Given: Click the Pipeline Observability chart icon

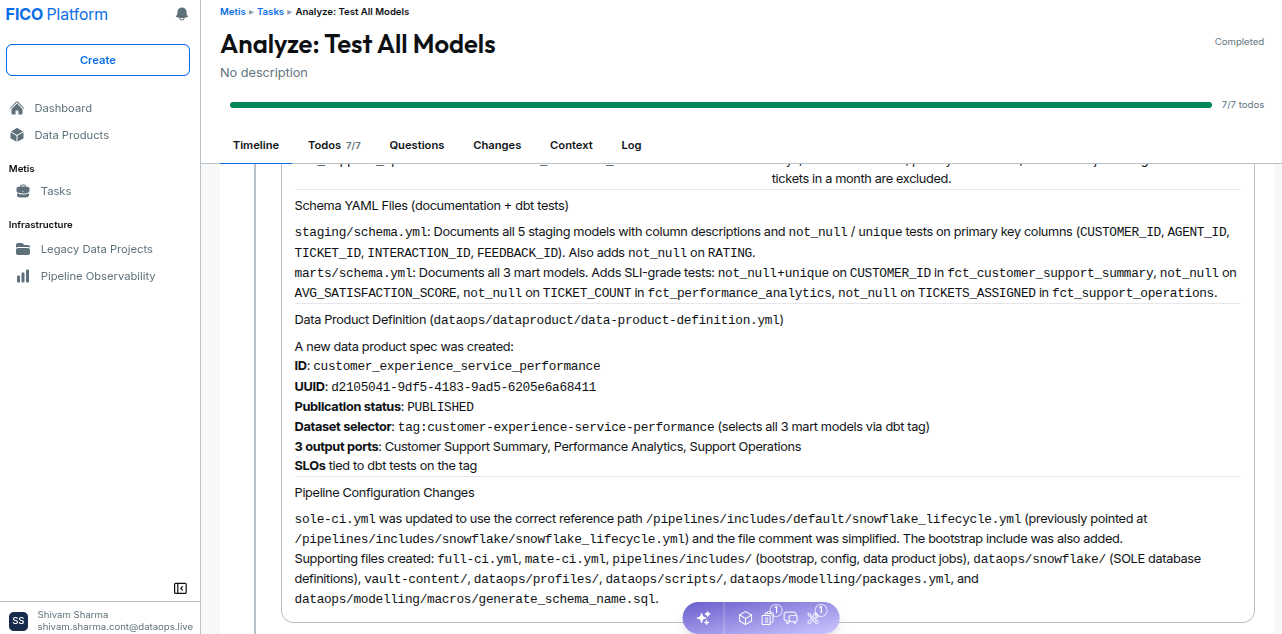Looking at the screenshot, I should 22,276.
